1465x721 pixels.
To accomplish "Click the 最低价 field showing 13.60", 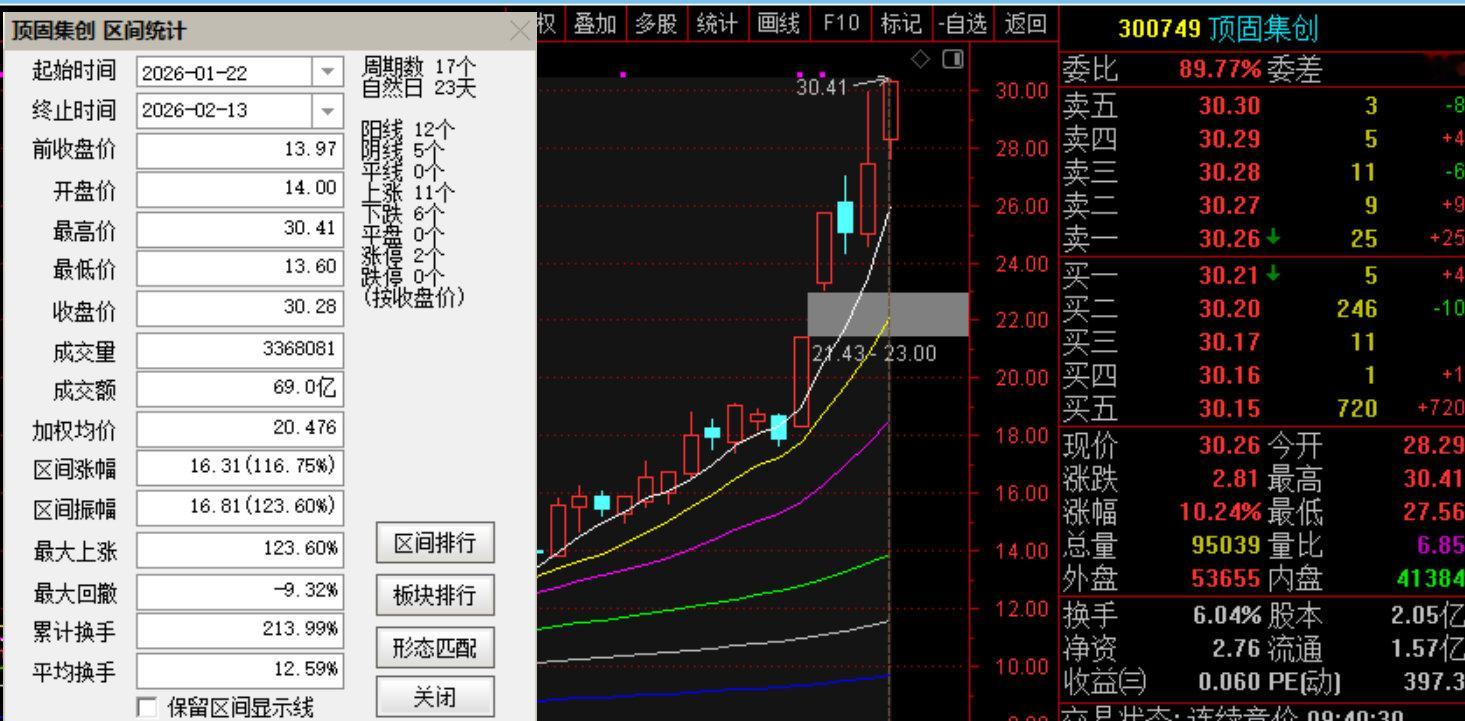I will click(x=240, y=268).
